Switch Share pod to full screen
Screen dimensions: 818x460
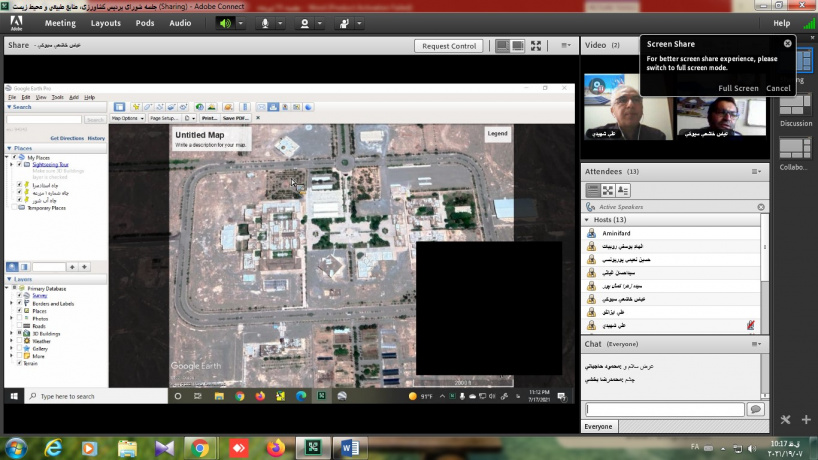(536, 45)
